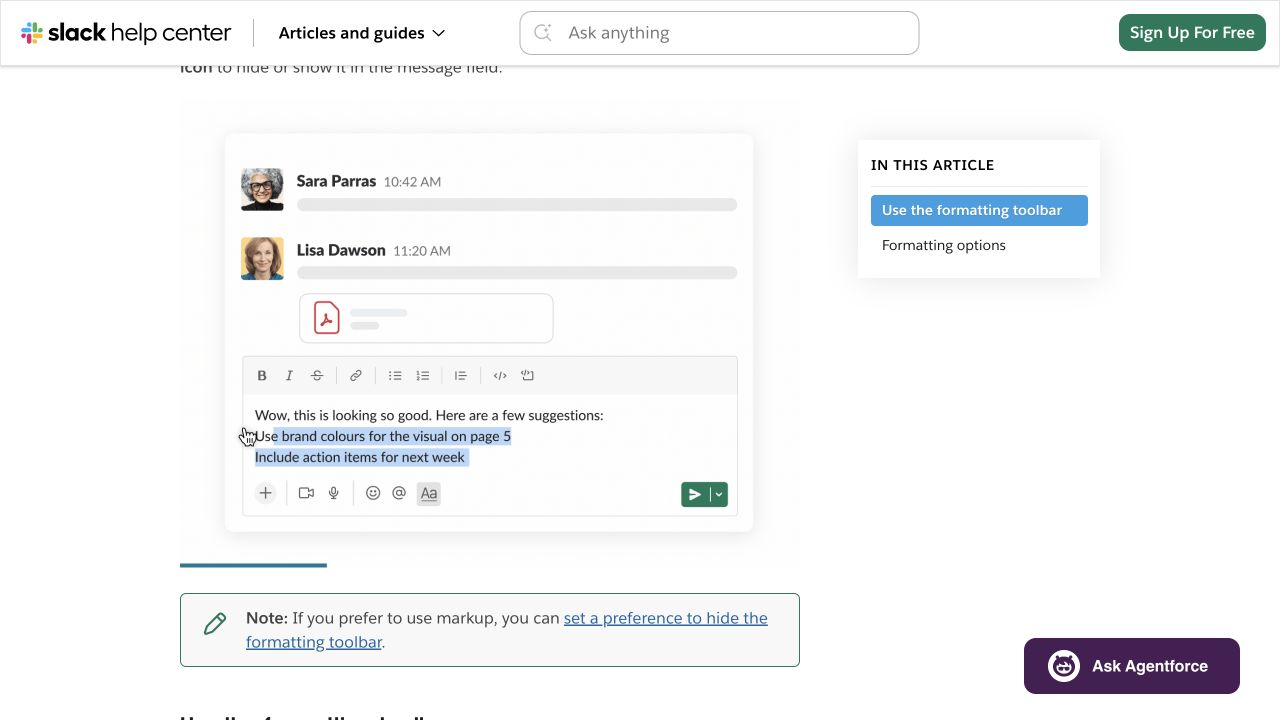Click the name Lisa Dawson
The height and width of the screenshot is (720, 1280).
pos(341,250)
